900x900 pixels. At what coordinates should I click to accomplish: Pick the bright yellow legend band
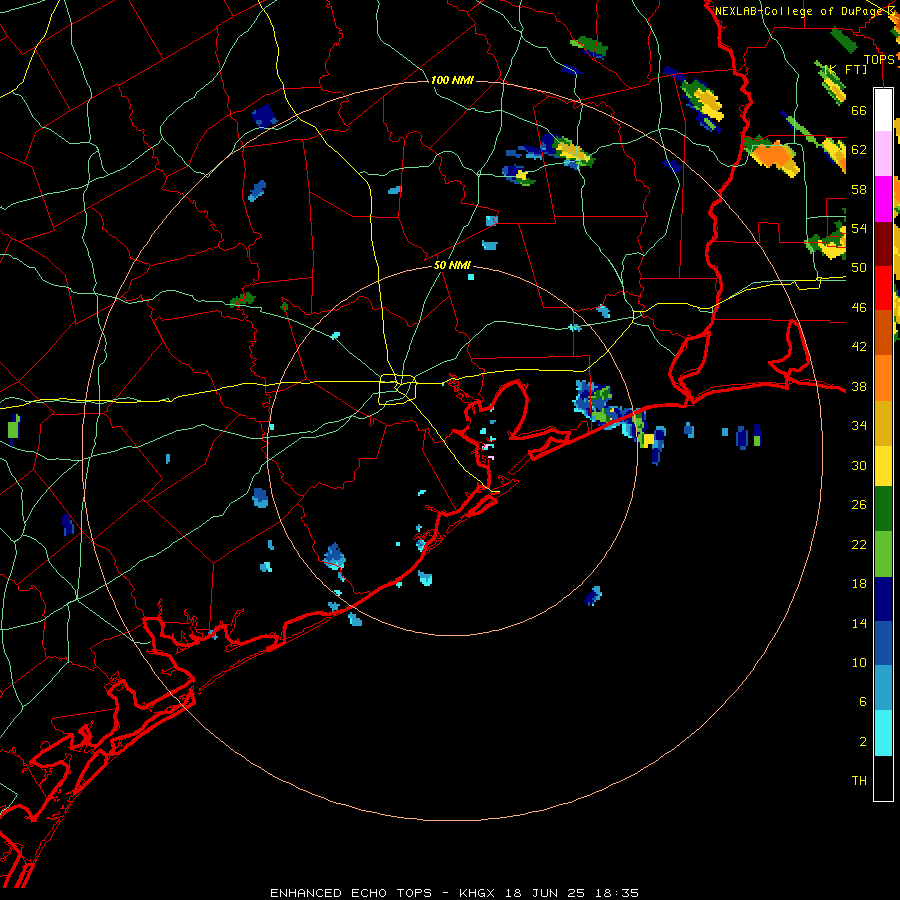coord(883,466)
